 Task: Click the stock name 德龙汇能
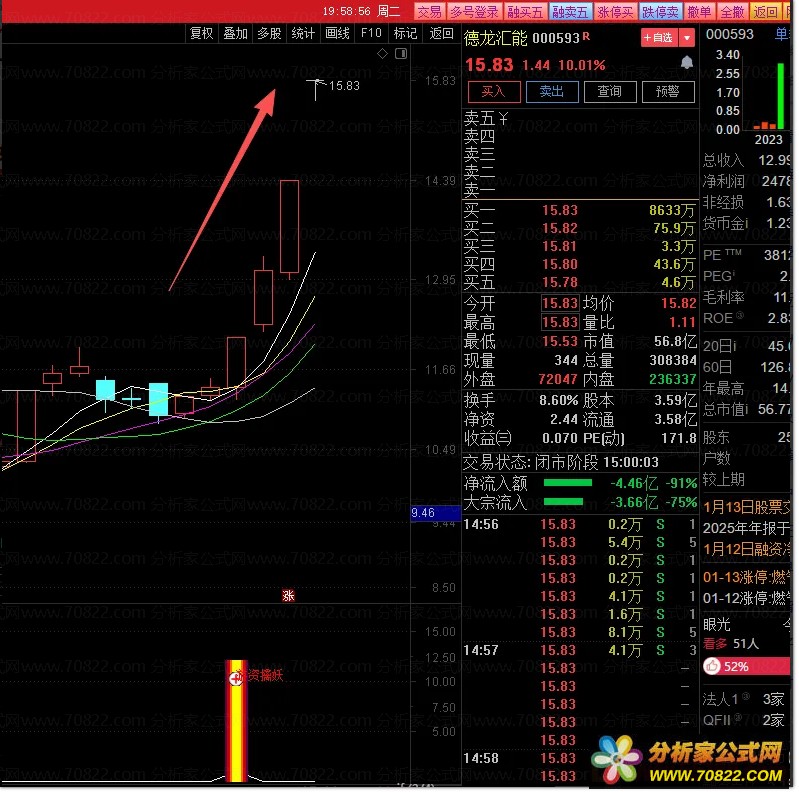495,38
